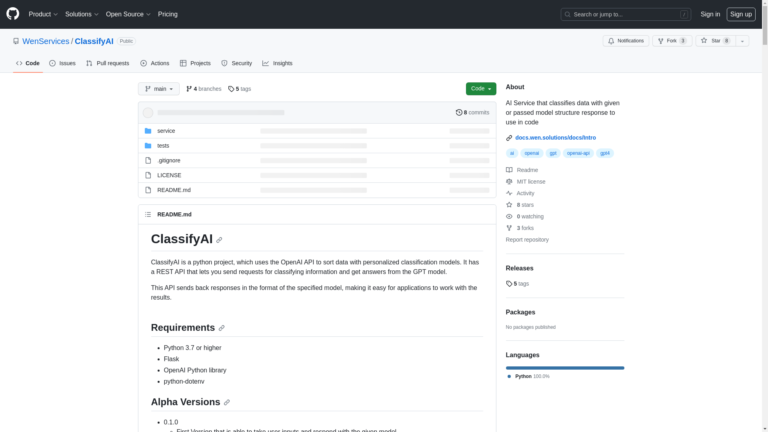Click the repository book icon beside WenServices
Screen dimensions: 768x432
coord(16,41)
